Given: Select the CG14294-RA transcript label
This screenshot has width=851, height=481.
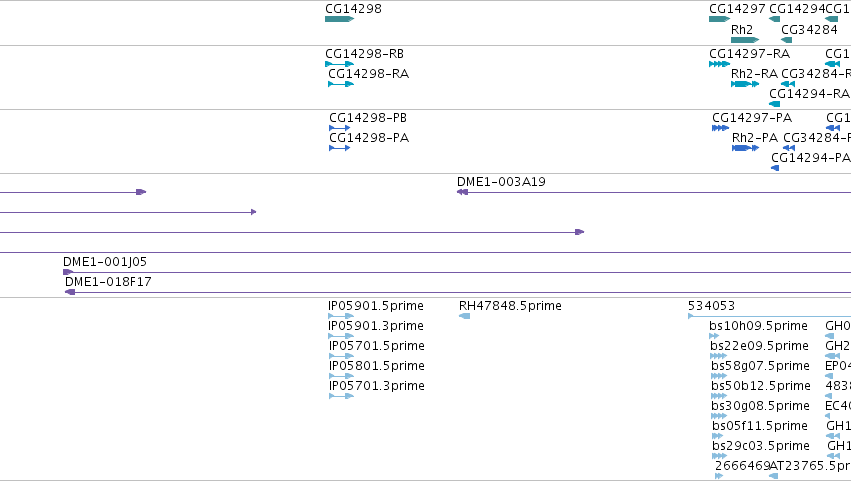Looking at the screenshot, I should 809,94.
